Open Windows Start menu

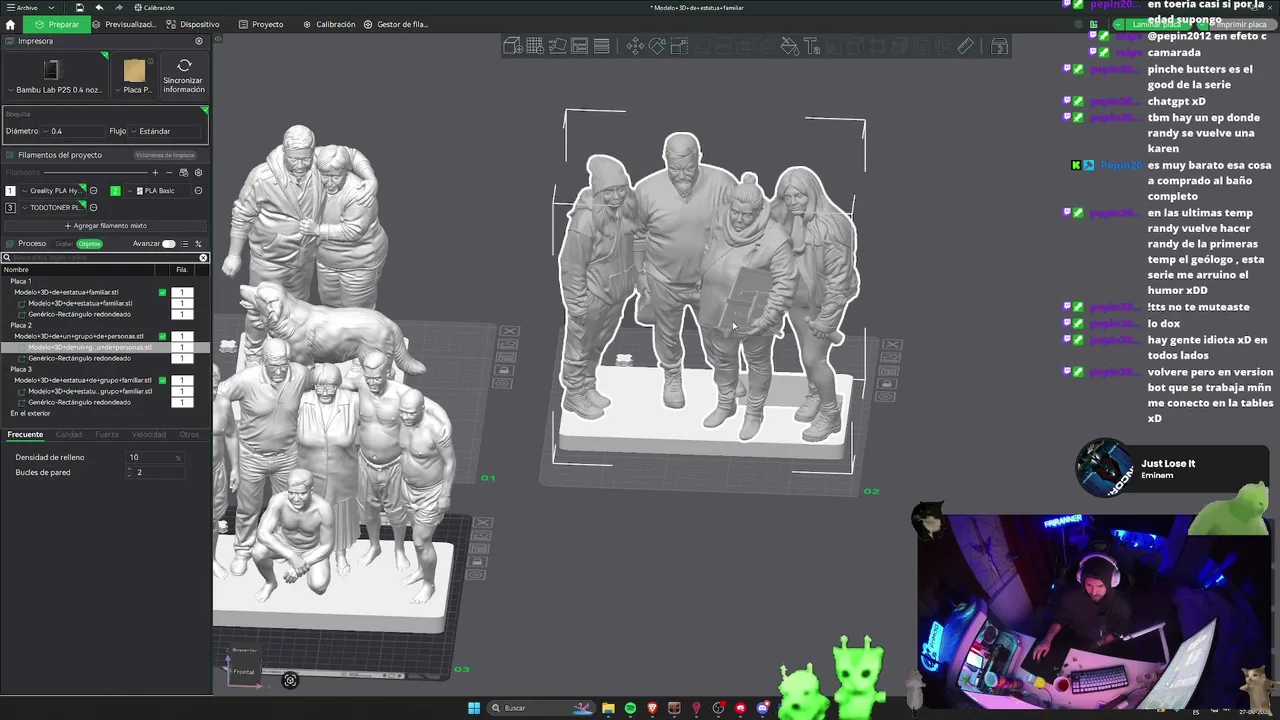(474, 708)
